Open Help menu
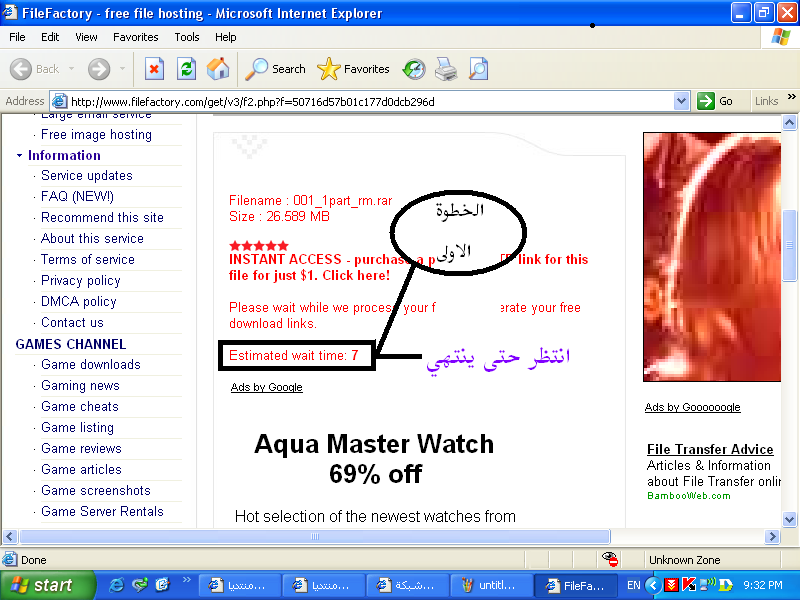The width and height of the screenshot is (800, 600). [226, 37]
